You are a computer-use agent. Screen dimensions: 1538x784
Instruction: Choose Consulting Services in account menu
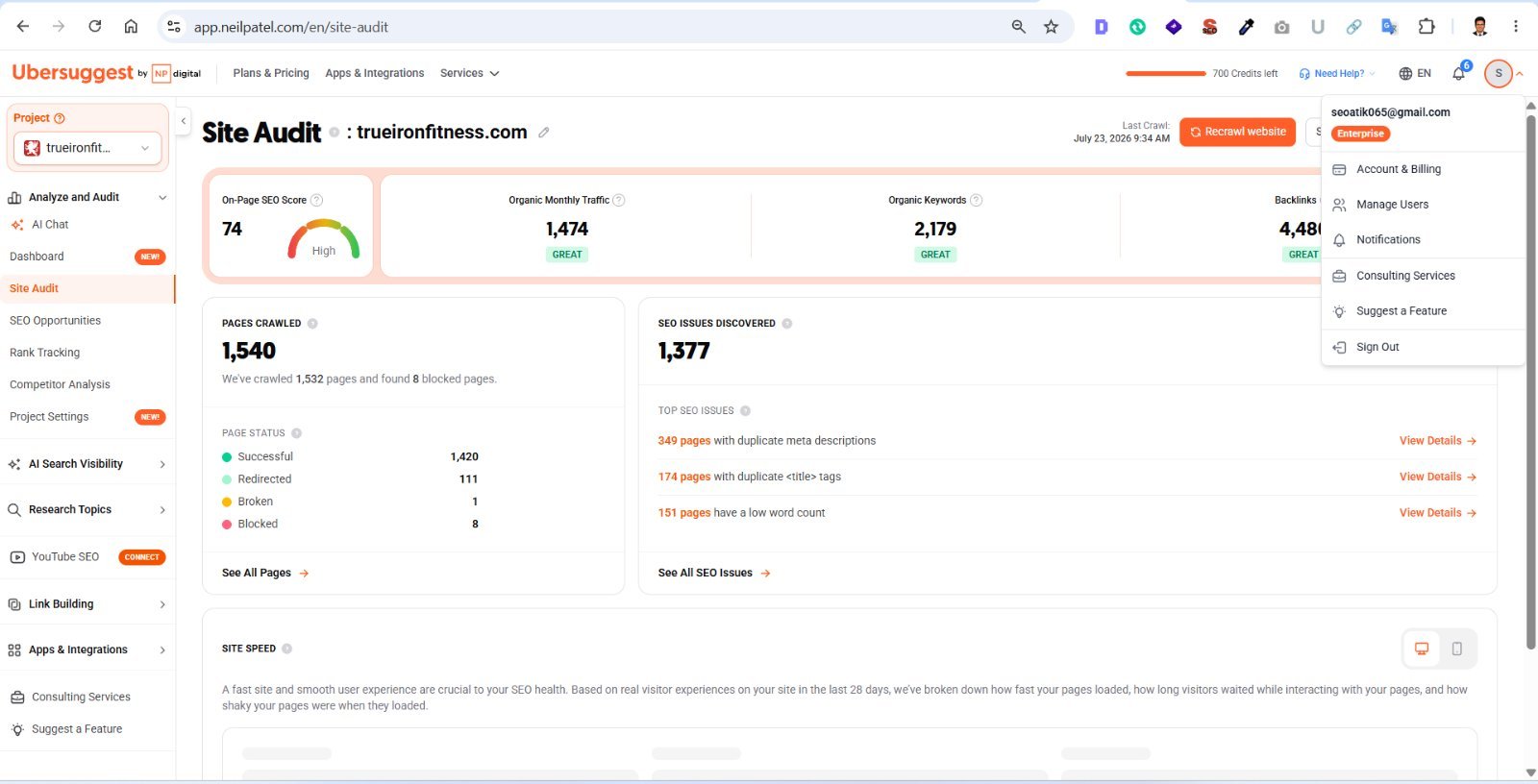(x=1424, y=276)
